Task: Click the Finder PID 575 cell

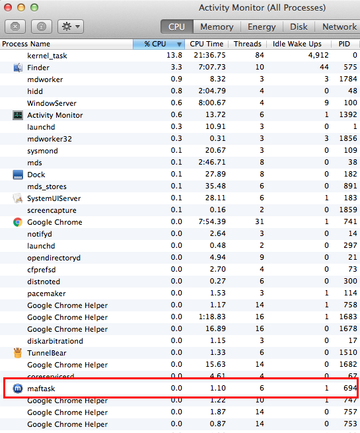Action: [350, 67]
